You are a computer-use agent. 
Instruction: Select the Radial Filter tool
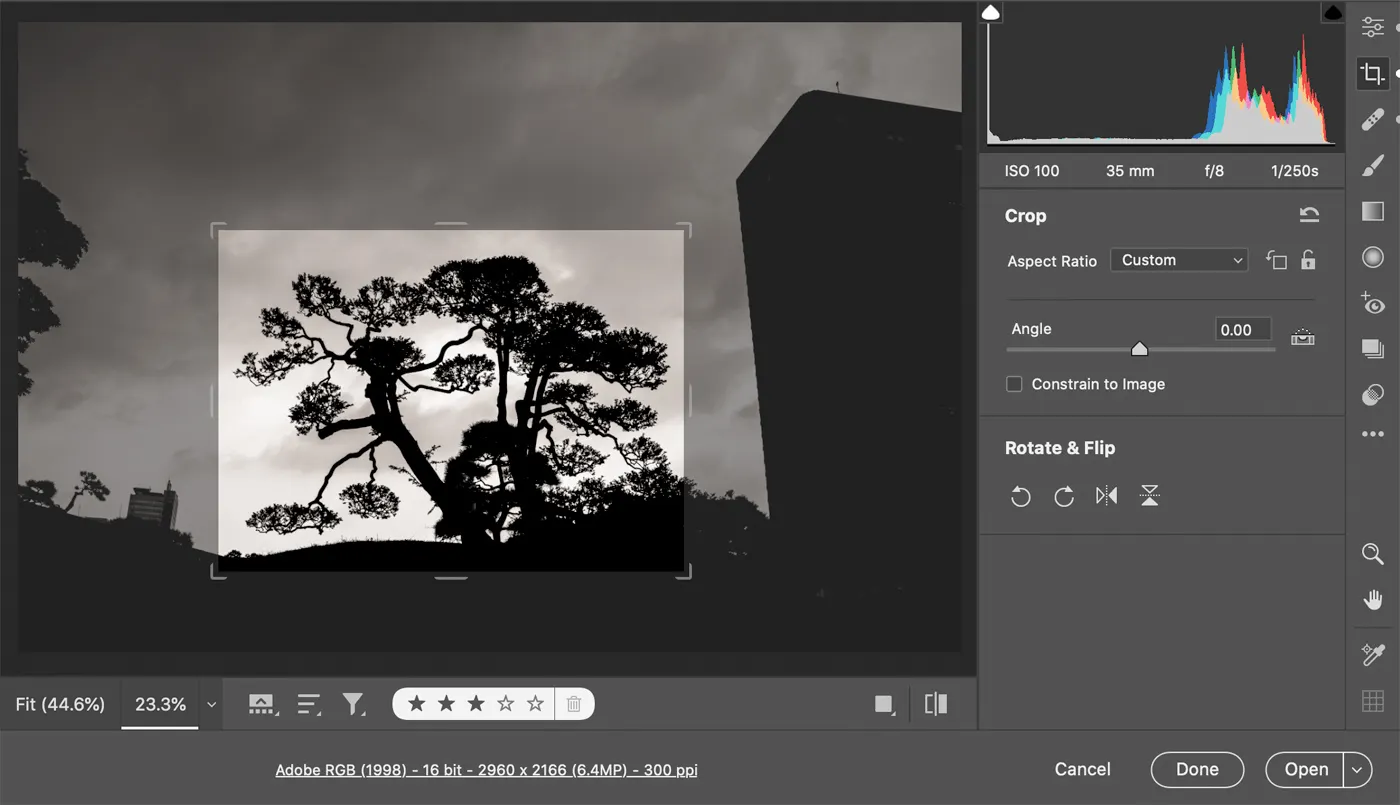1372,258
